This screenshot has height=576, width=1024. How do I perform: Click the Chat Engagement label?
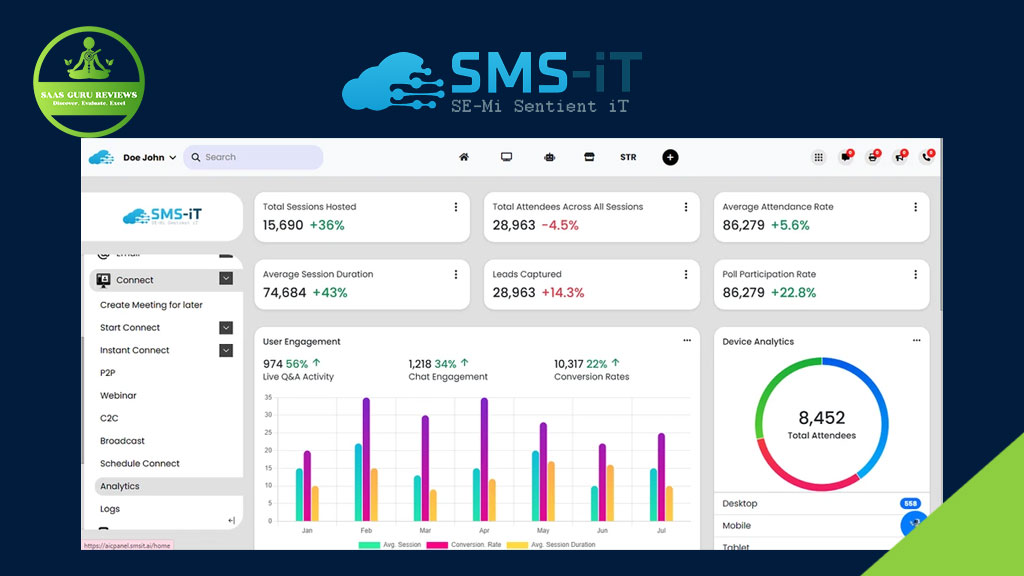[x=448, y=377]
